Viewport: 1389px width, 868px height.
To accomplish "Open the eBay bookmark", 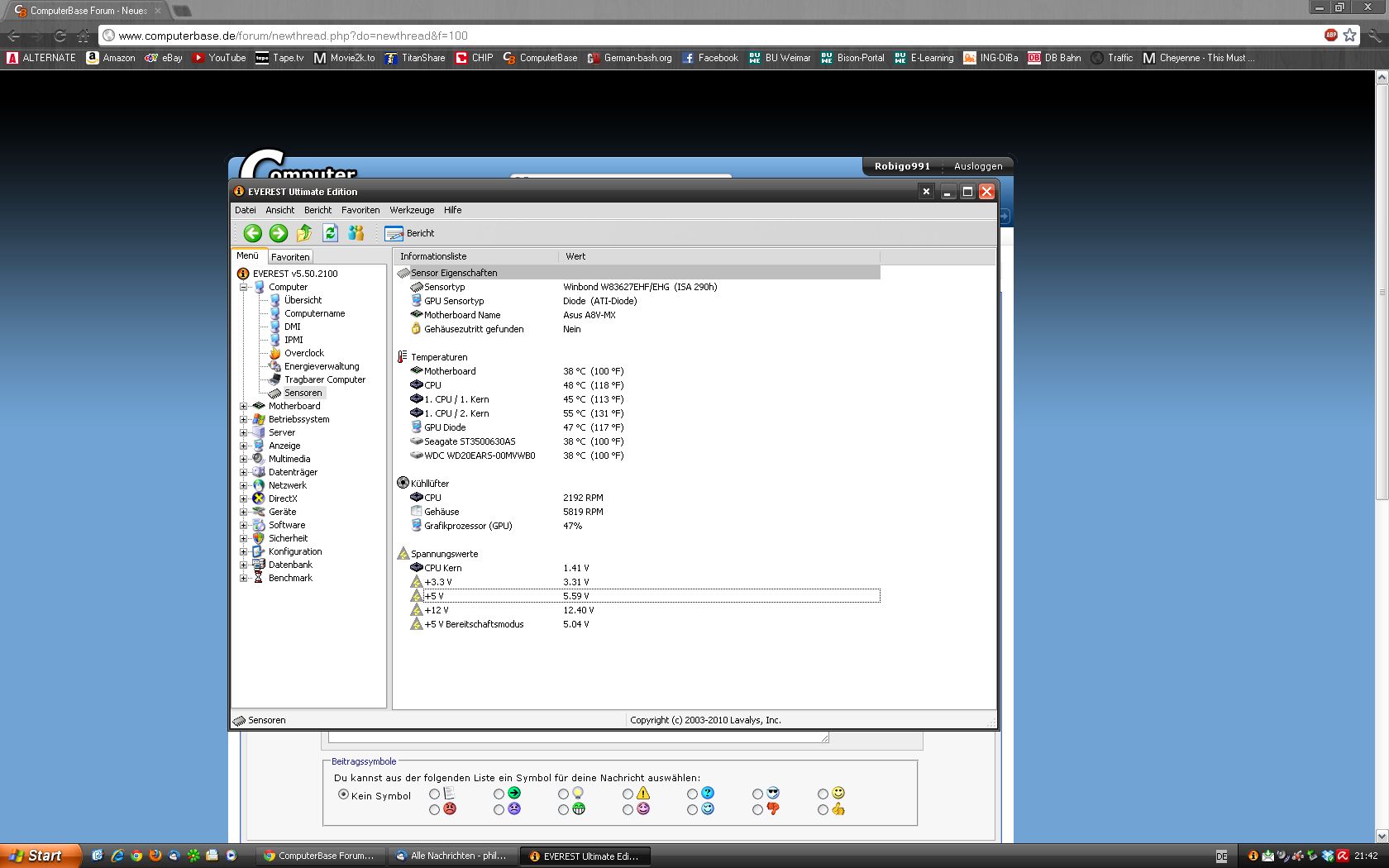I will click(x=164, y=58).
